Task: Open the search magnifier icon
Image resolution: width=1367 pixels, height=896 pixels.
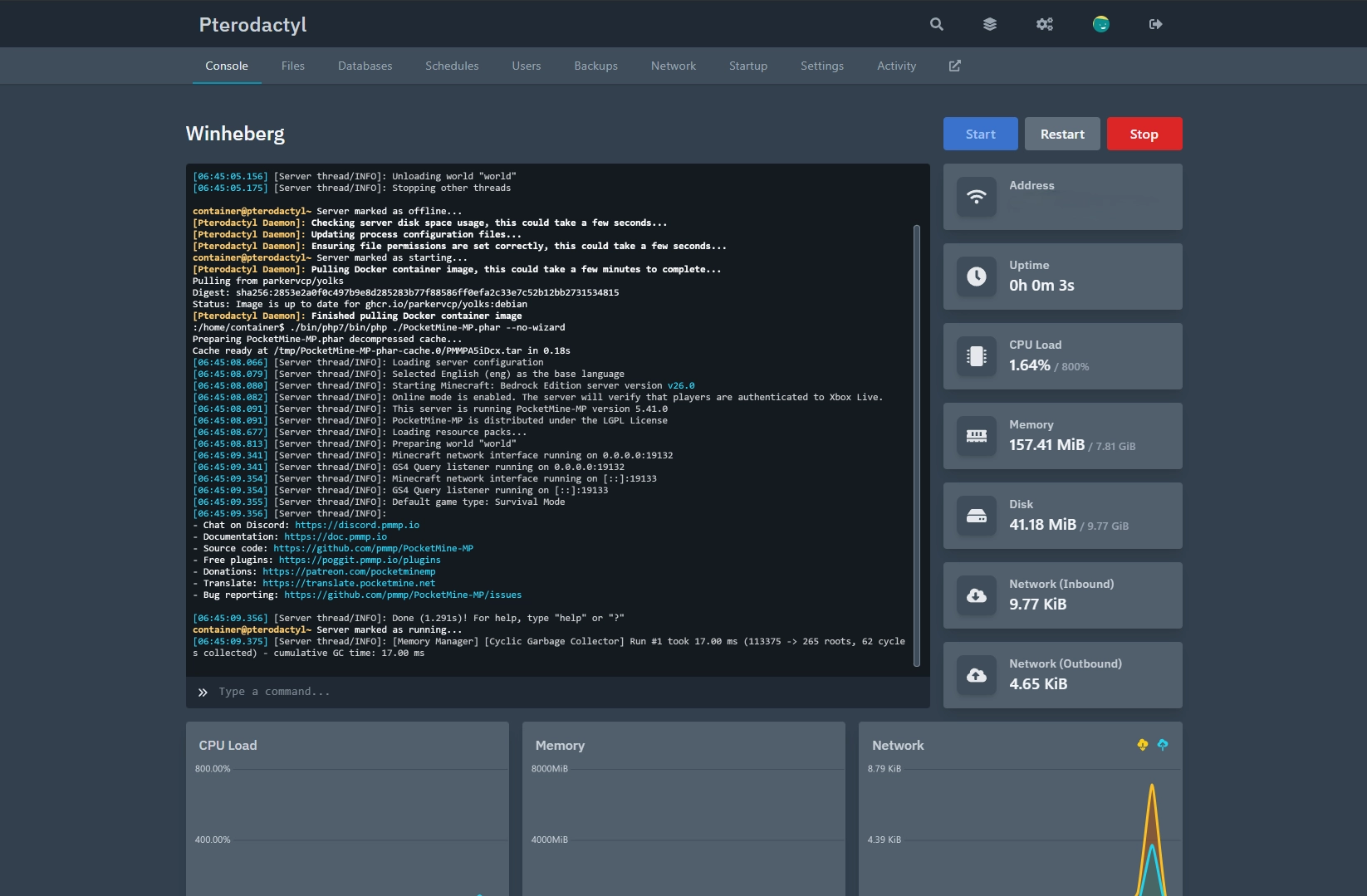Action: (937, 24)
